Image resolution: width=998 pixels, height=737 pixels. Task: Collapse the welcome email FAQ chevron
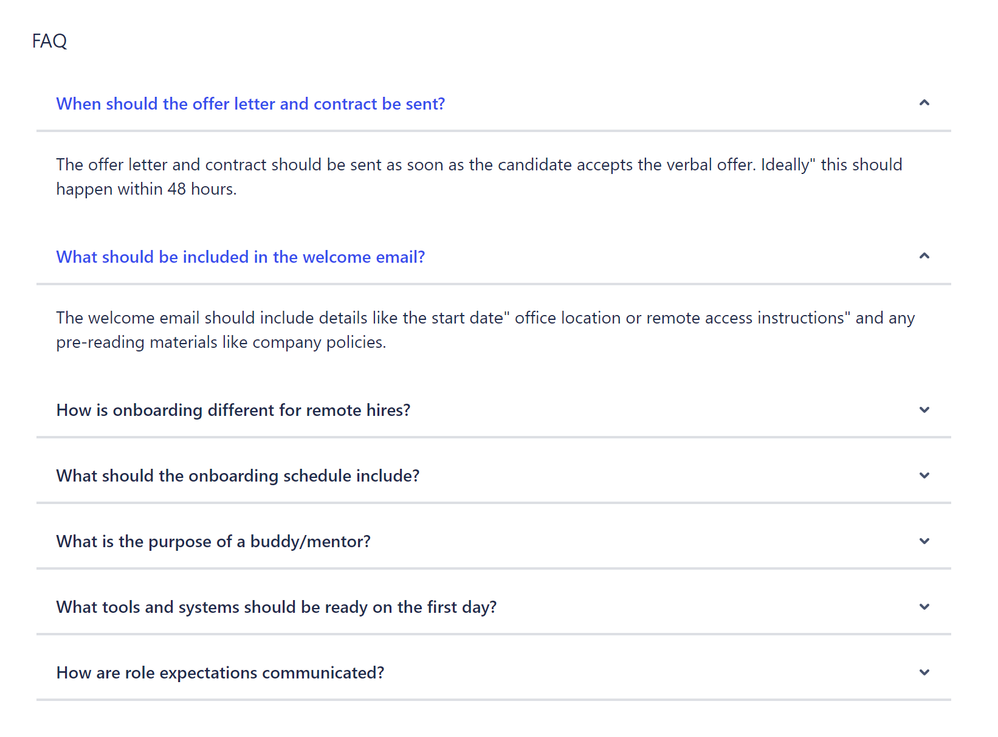click(x=924, y=256)
